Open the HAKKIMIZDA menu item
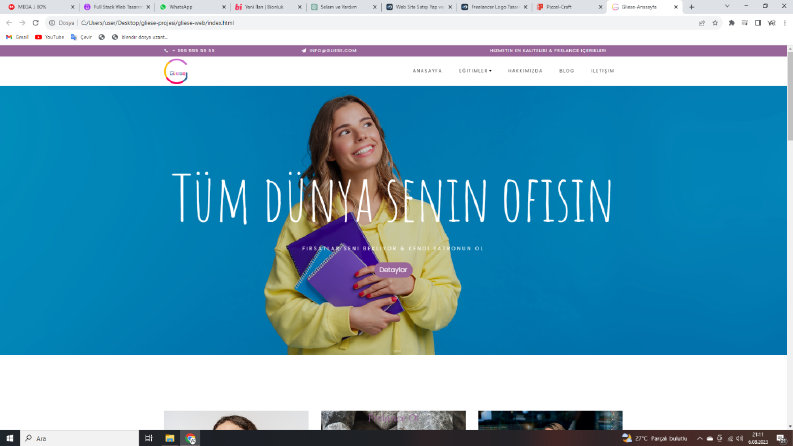793x446 pixels. pos(525,71)
